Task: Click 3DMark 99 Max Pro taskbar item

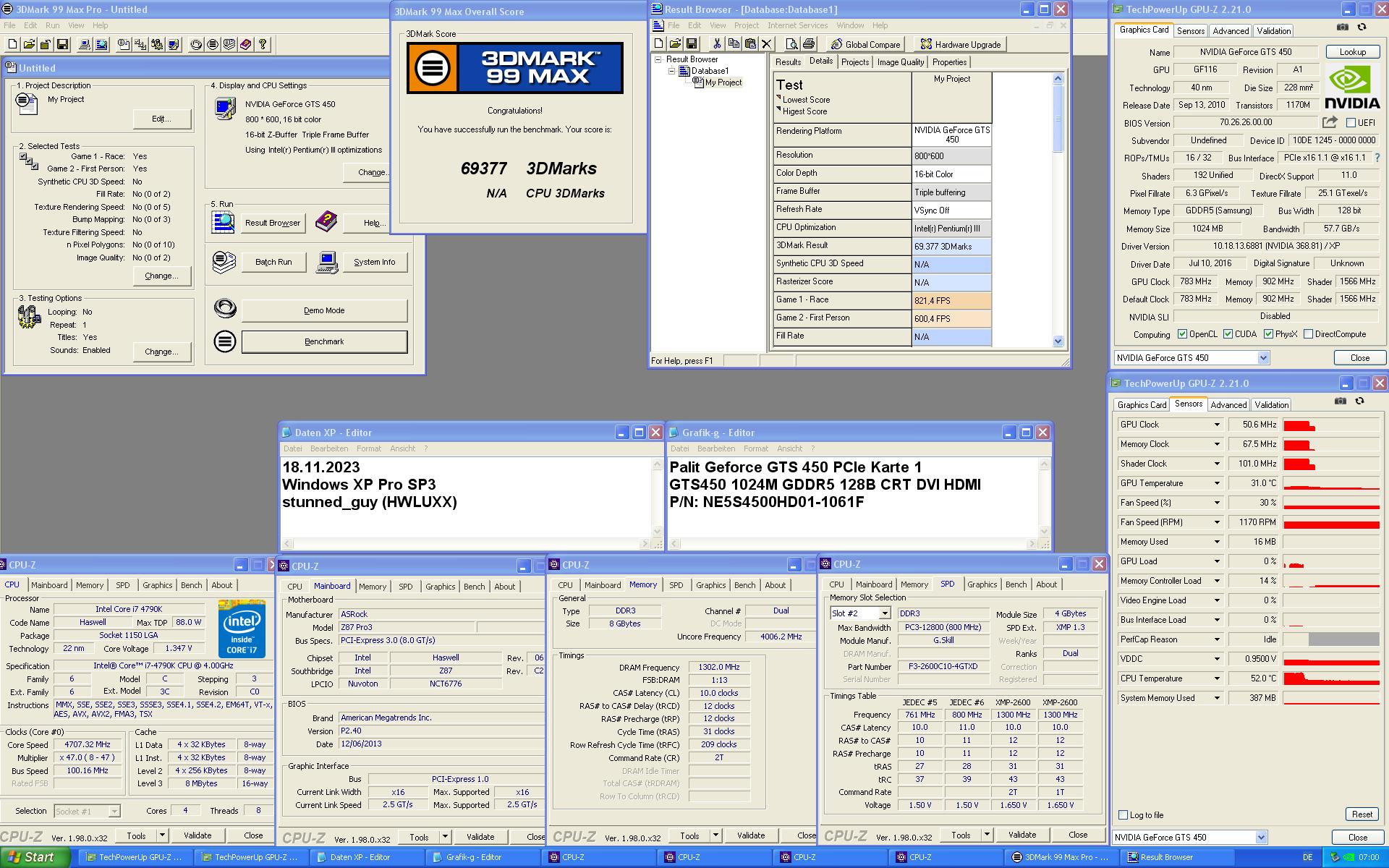Action: click(x=1061, y=857)
